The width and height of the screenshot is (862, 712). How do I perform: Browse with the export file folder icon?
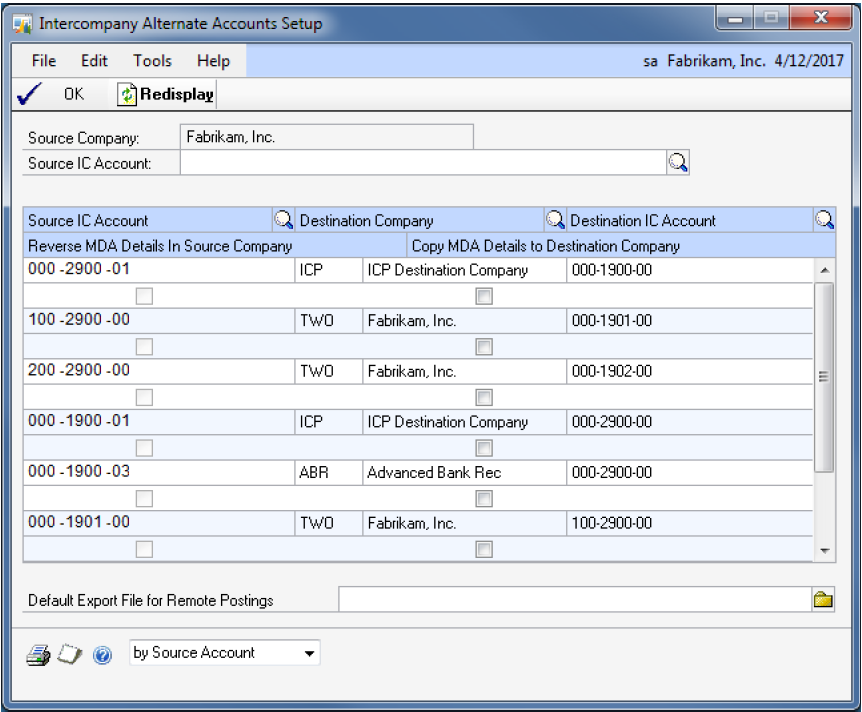pos(823,600)
